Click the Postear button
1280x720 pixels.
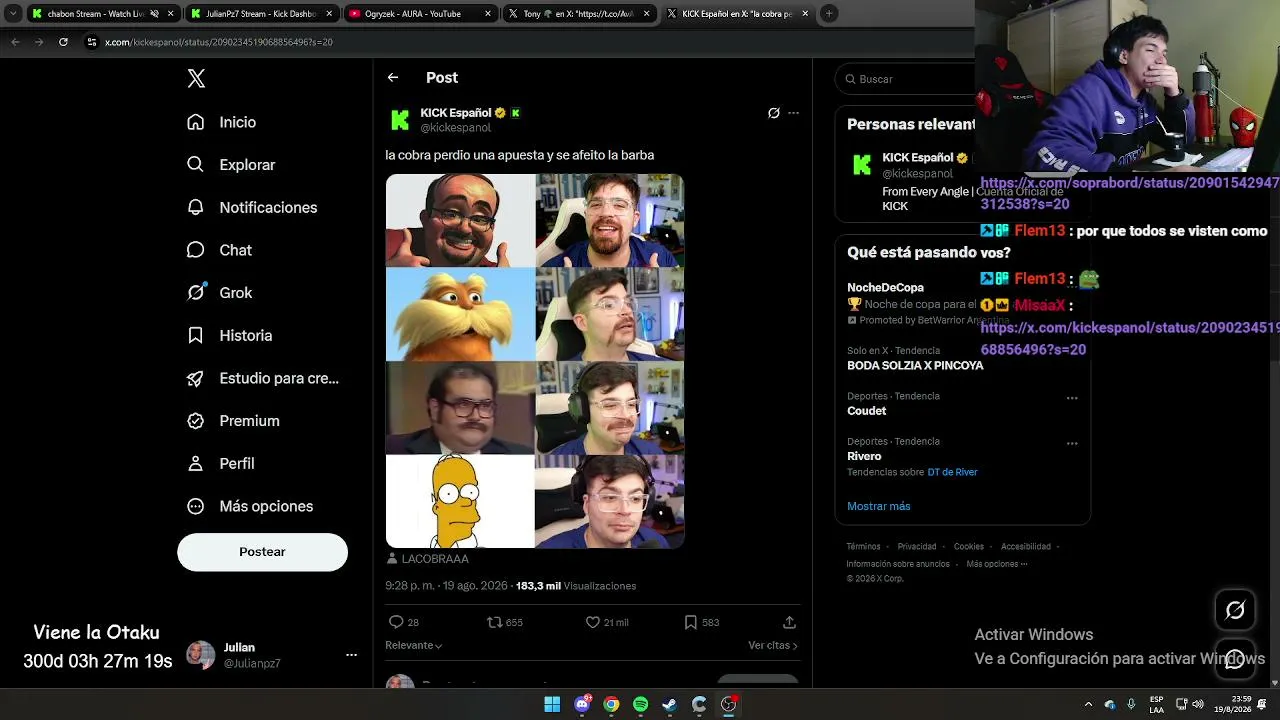pyautogui.click(x=262, y=552)
